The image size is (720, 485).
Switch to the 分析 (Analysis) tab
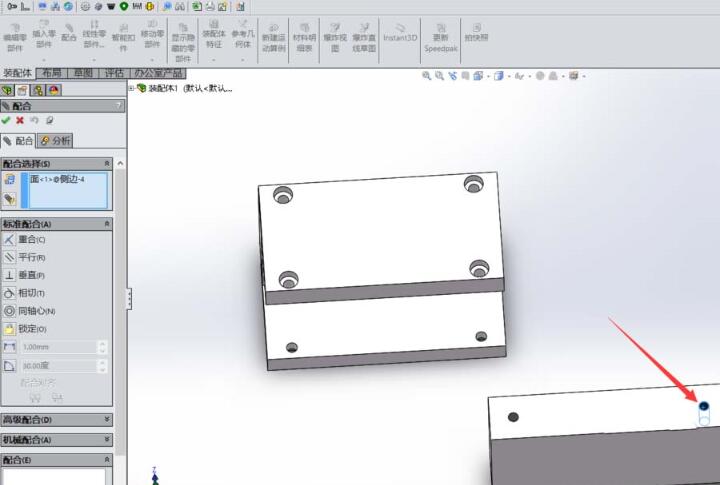[x=55, y=141]
